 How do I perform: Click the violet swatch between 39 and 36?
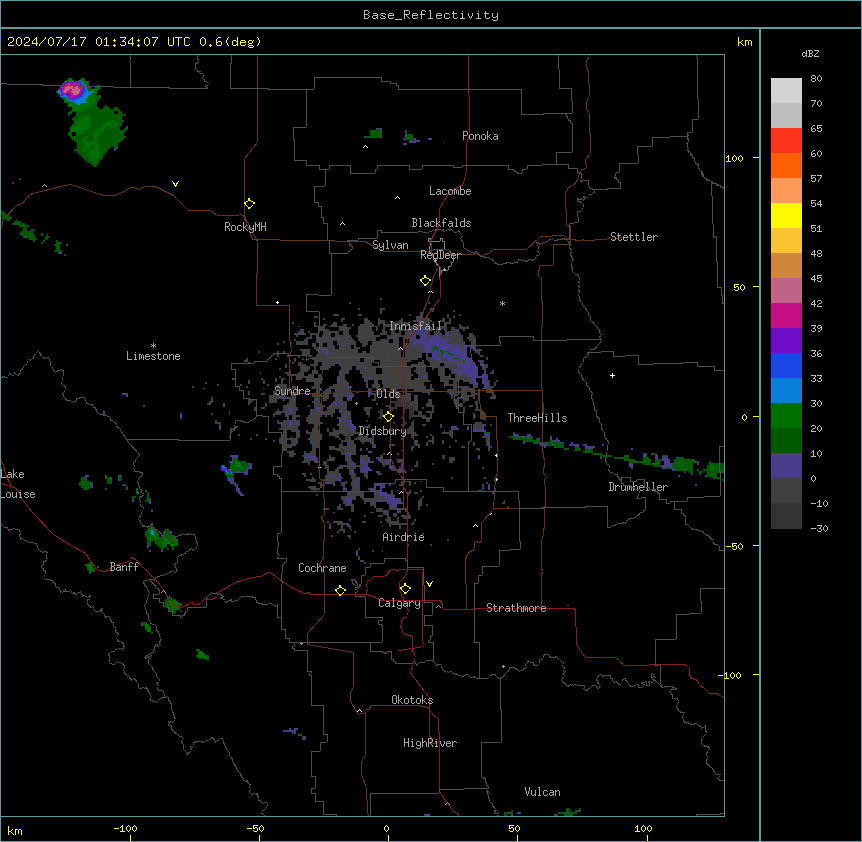point(786,340)
